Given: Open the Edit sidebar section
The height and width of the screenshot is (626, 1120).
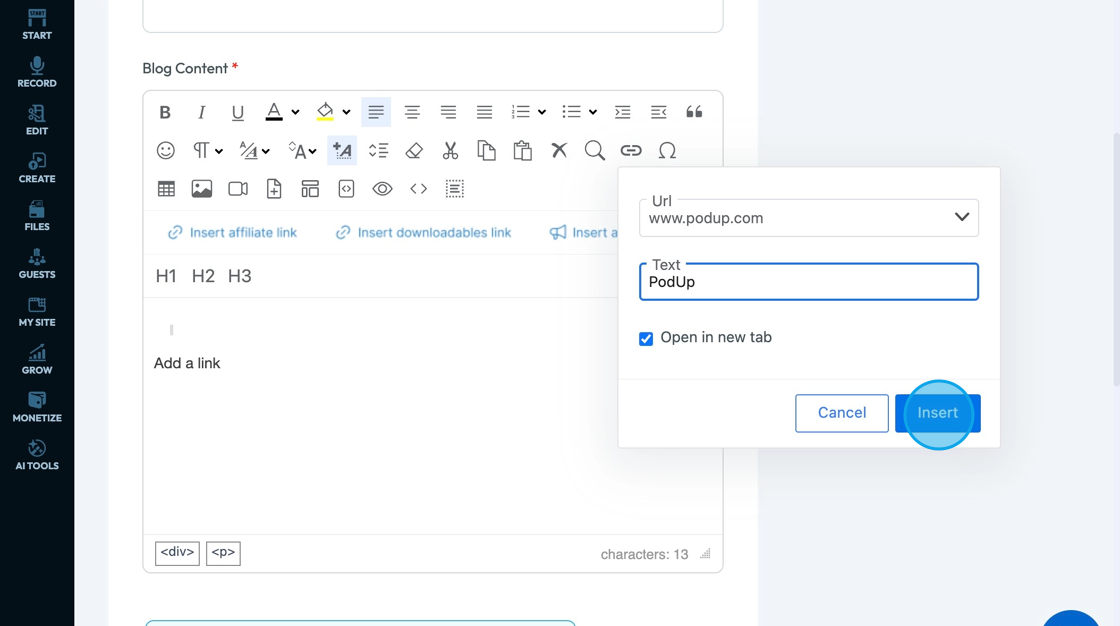Looking at the screenshot, I should pyautogui.click(x=36, y=120).
